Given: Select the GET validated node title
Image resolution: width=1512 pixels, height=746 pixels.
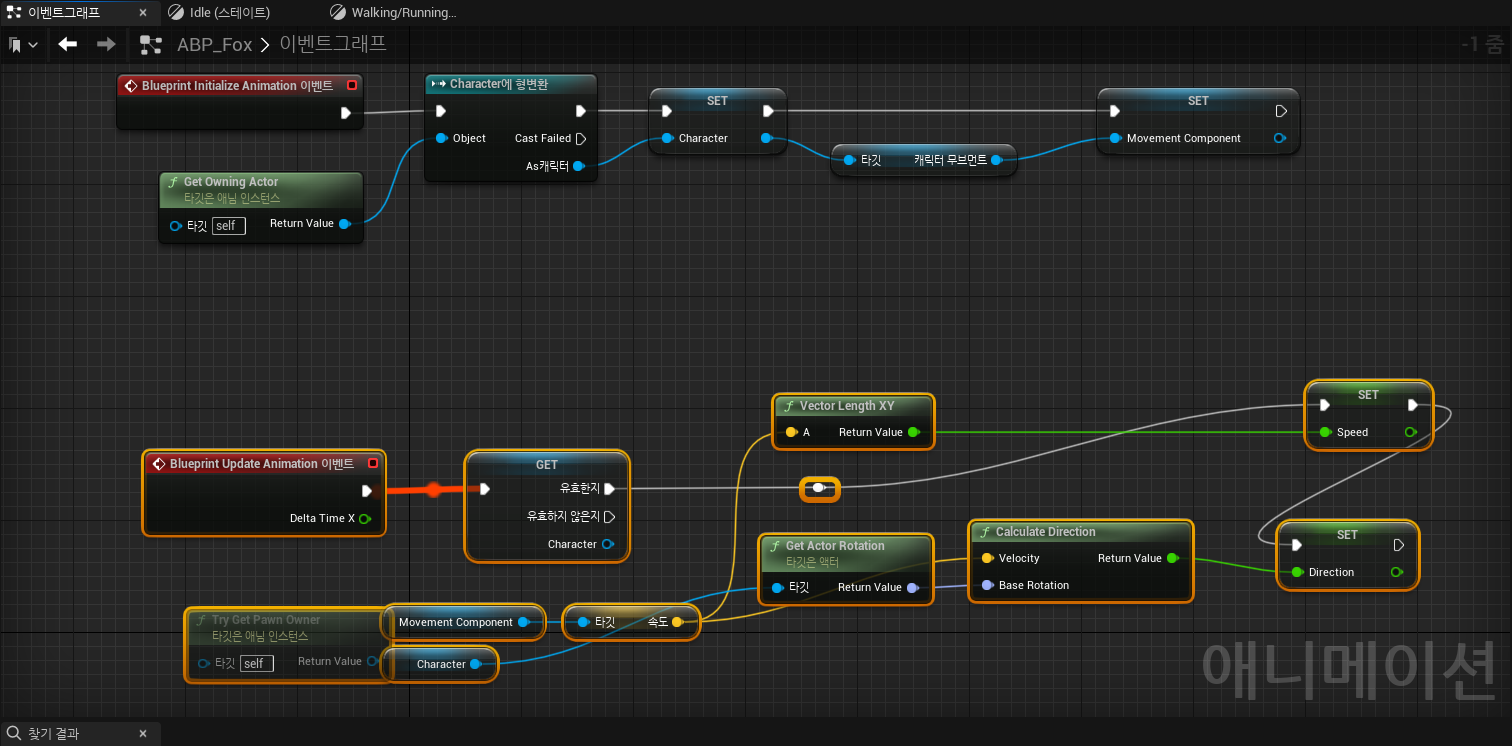Looking at the screenshot, I should coord(547,464).
